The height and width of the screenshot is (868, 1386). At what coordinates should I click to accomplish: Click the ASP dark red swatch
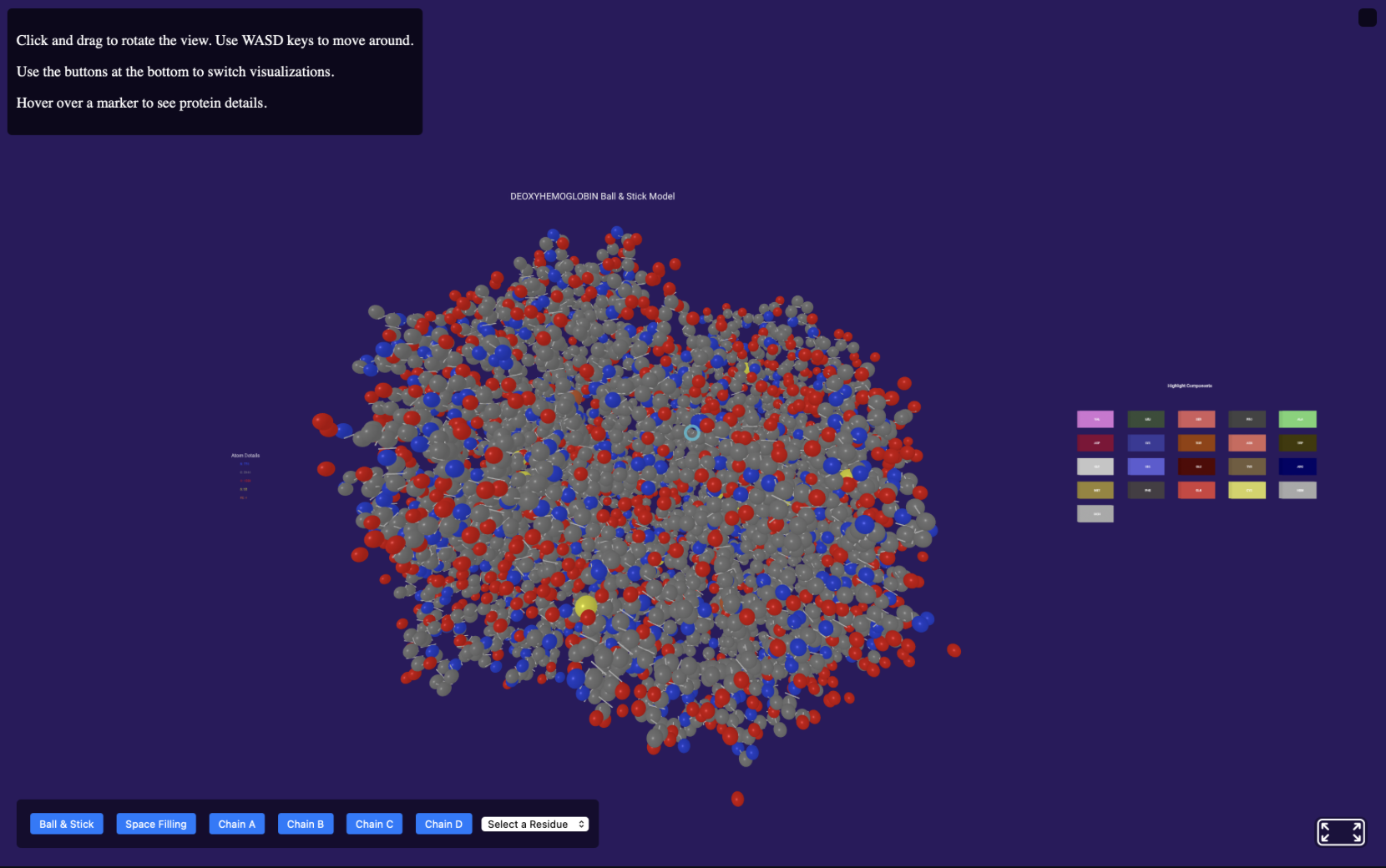tap(1095, 442)
